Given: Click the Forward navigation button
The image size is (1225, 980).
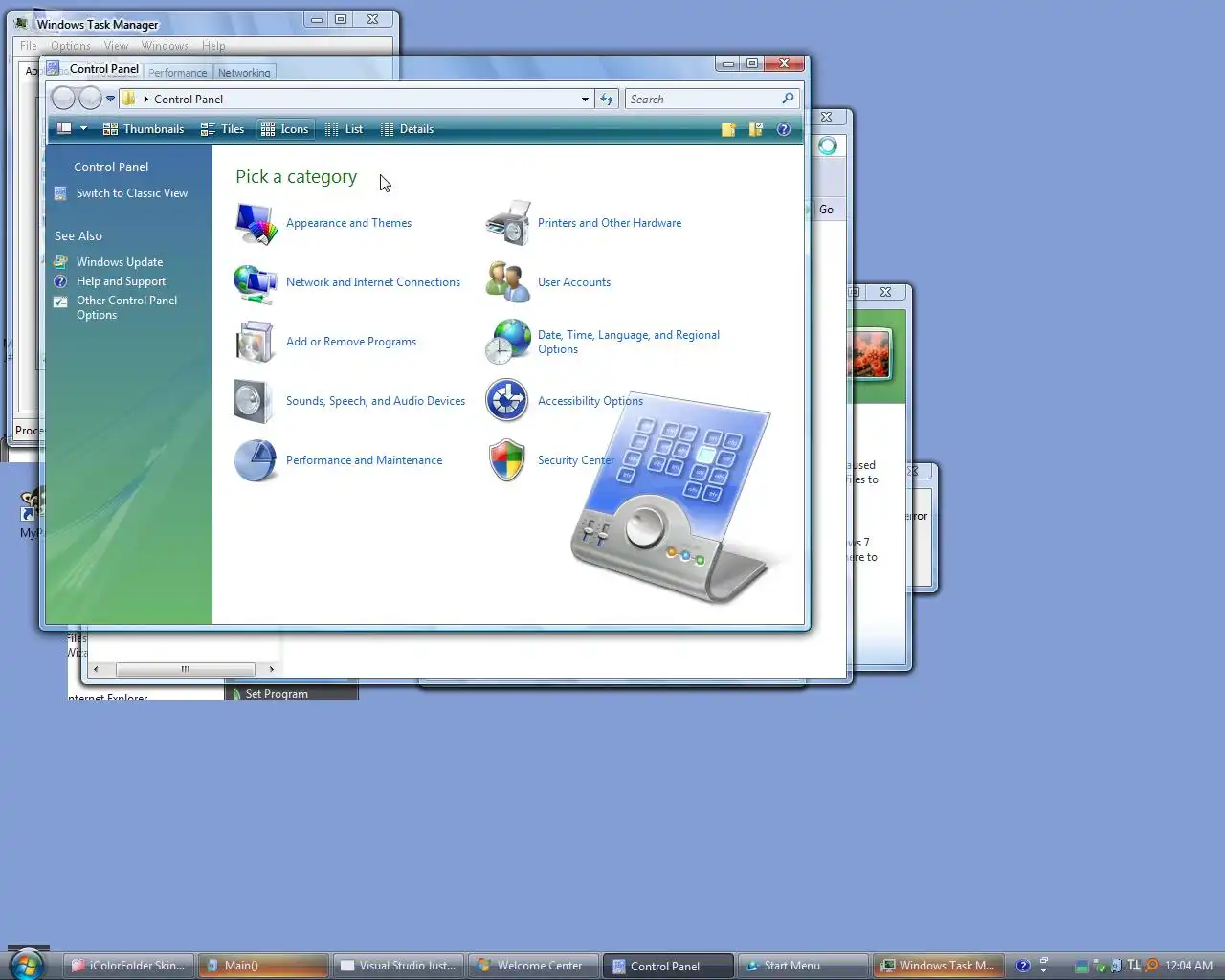Looking at the screenshot, I should [90, 99].
